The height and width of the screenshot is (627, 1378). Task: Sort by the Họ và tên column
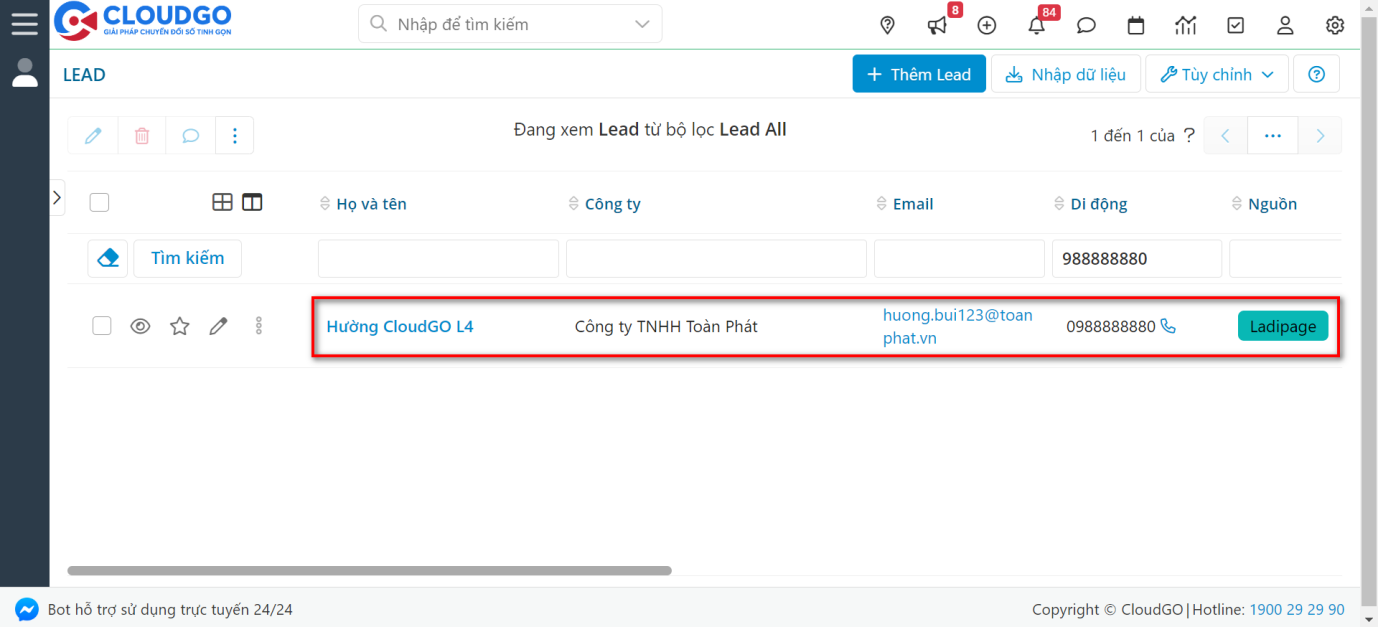tap(371, 204)
